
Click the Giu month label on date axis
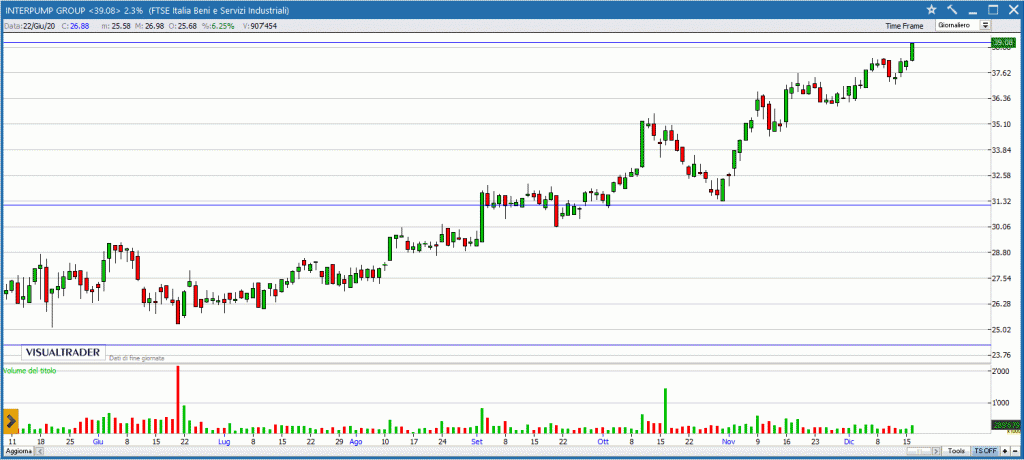[x=97, y=442]
